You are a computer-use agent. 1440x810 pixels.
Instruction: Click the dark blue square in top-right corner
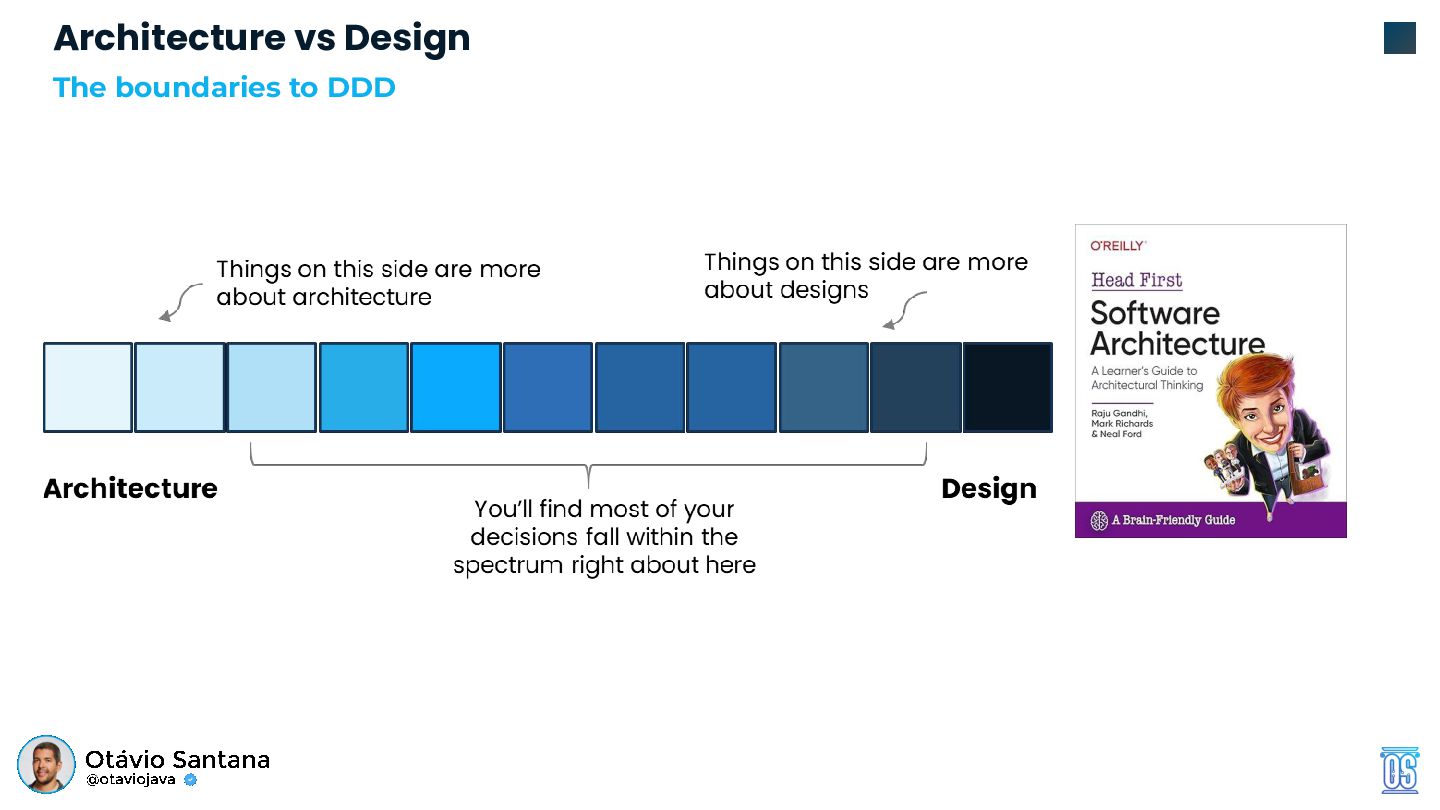(1400, 38)
